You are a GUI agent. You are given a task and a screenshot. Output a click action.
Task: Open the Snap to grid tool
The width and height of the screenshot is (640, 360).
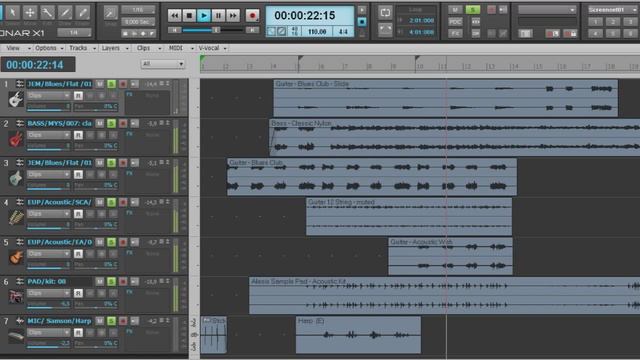[110, 13]
